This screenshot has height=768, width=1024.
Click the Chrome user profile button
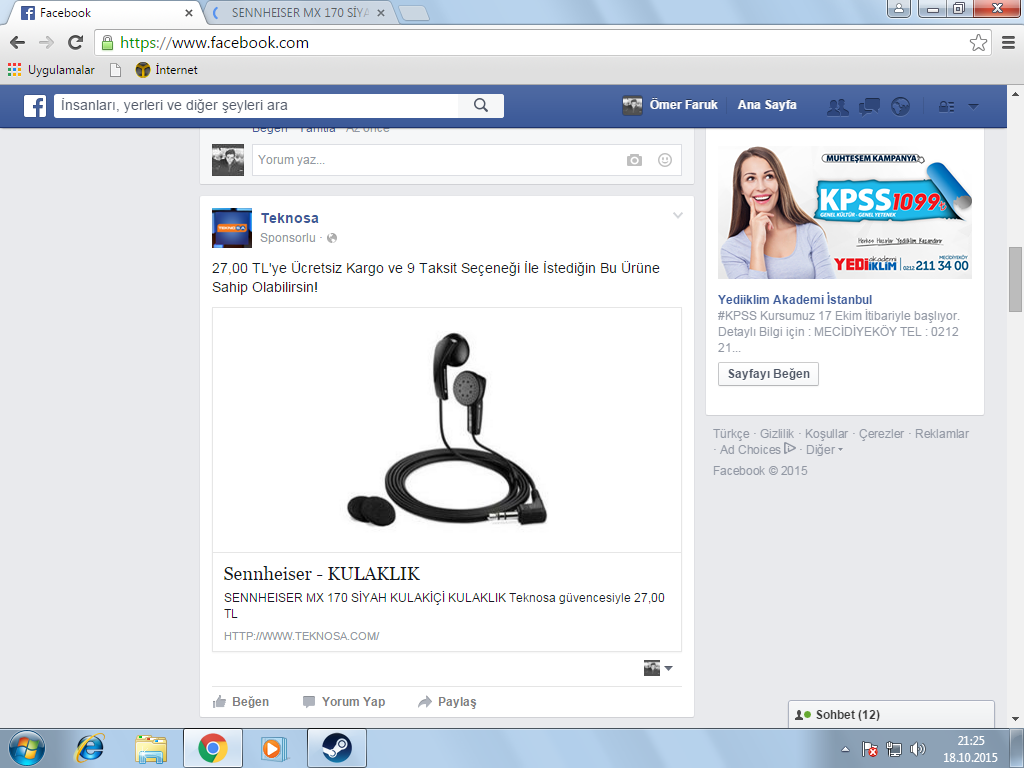[899, 8]
